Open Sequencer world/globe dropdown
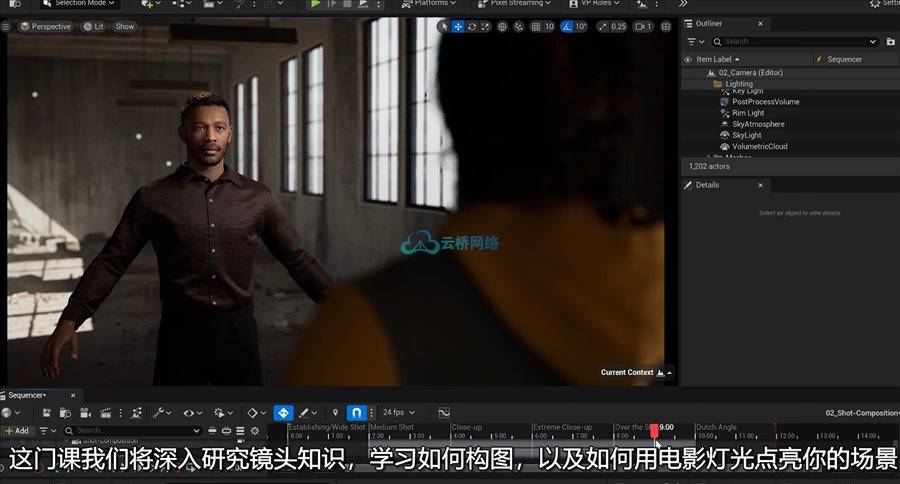 tap(10, 413)
